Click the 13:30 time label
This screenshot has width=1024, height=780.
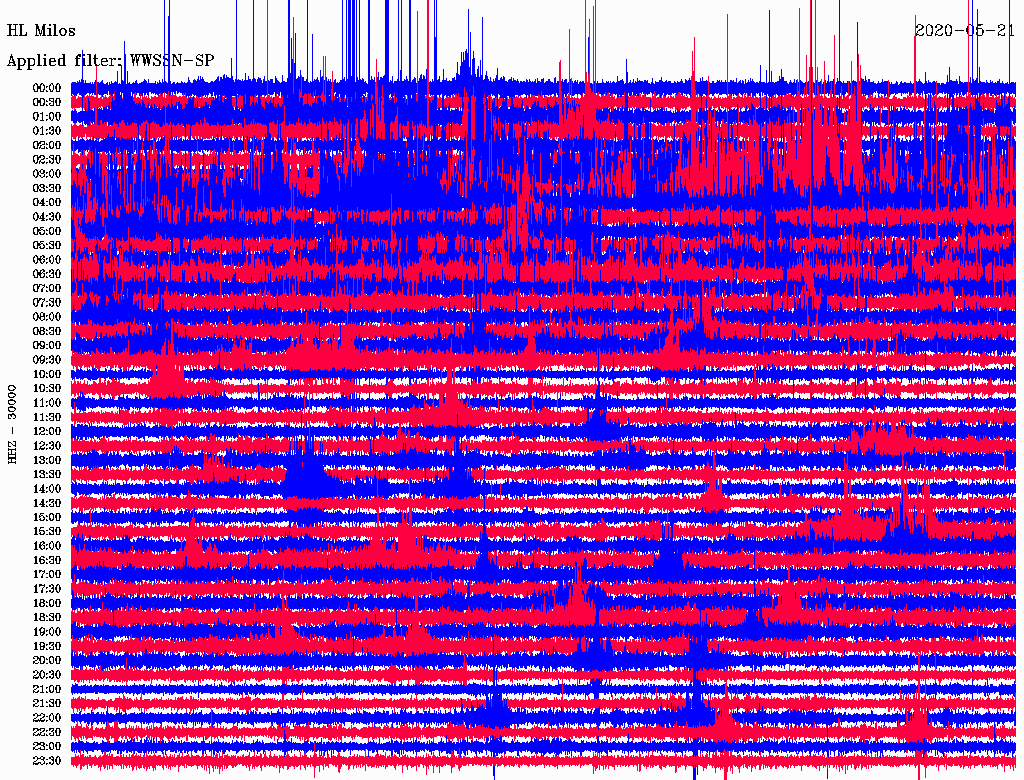47,474
